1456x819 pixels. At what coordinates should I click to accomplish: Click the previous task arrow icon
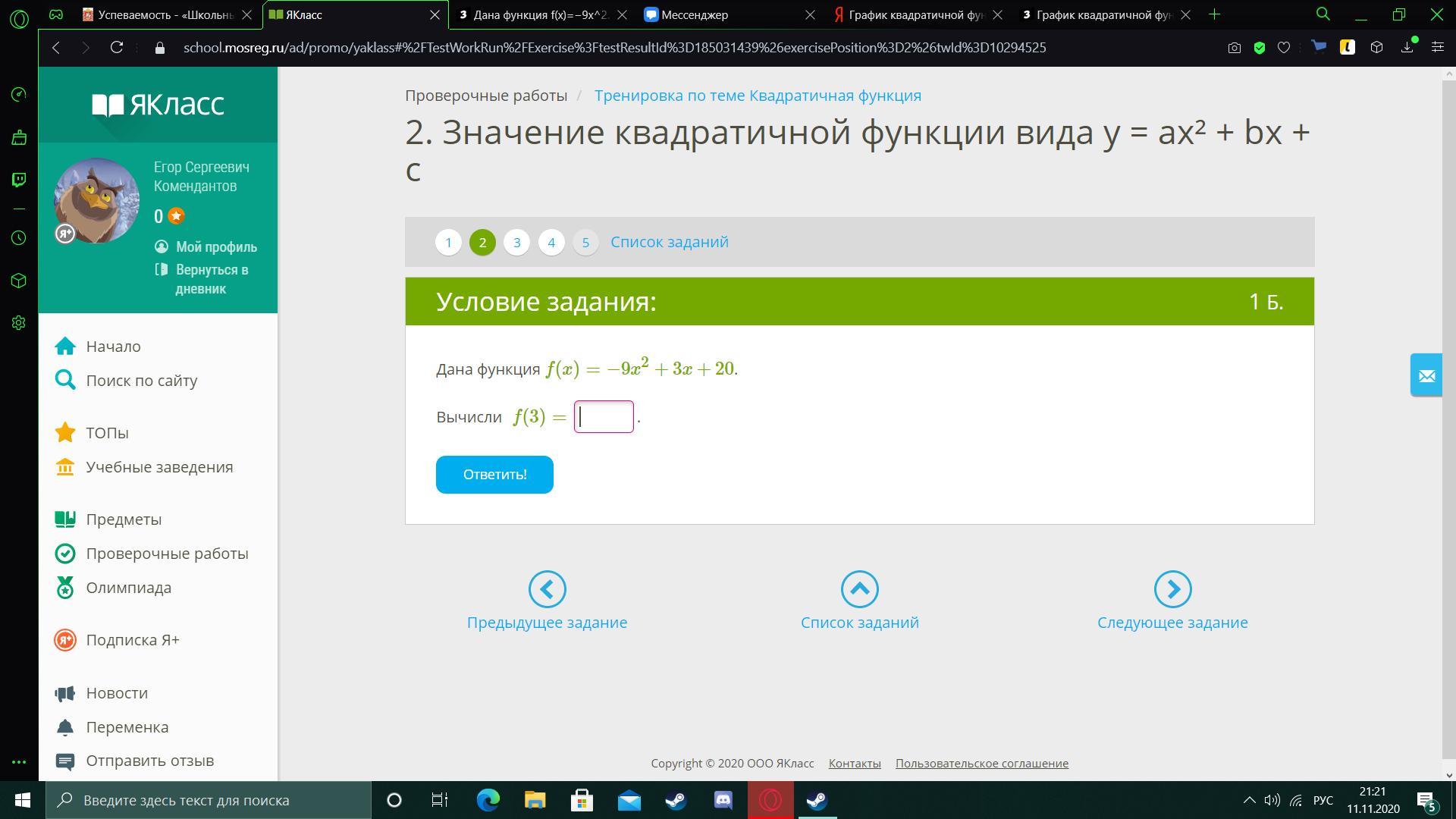coord(547,589)
